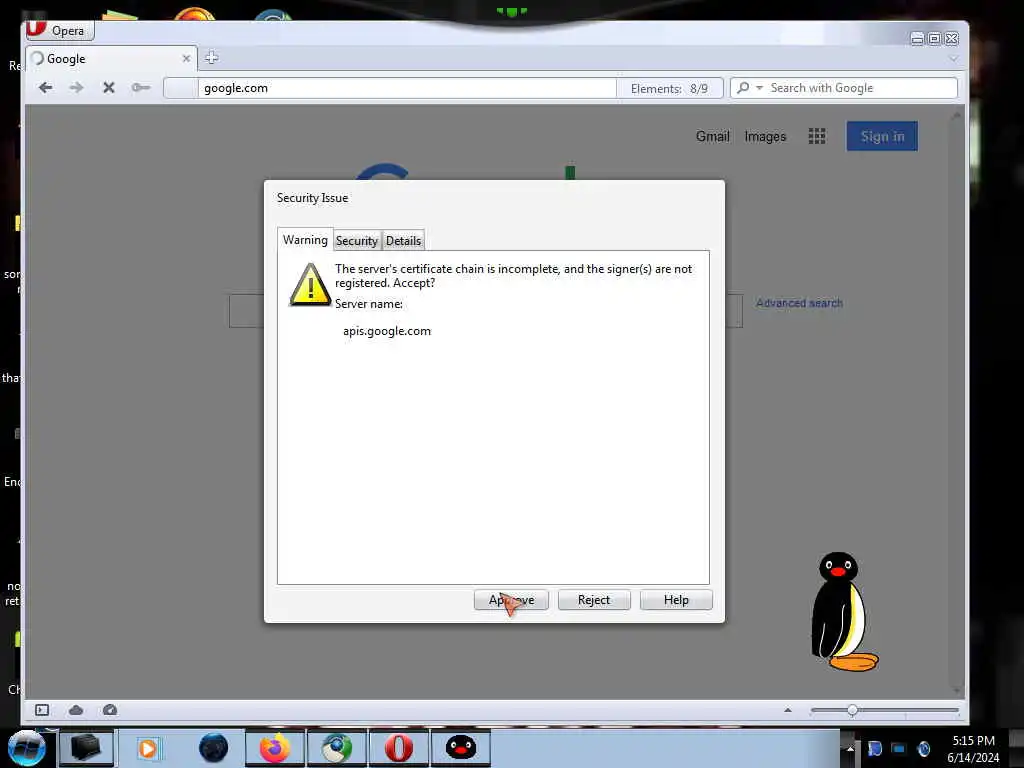Image resolution: width=1024 pixels, height=768 pixels.
Task: Close the Google tab
Action: [186, 58]
